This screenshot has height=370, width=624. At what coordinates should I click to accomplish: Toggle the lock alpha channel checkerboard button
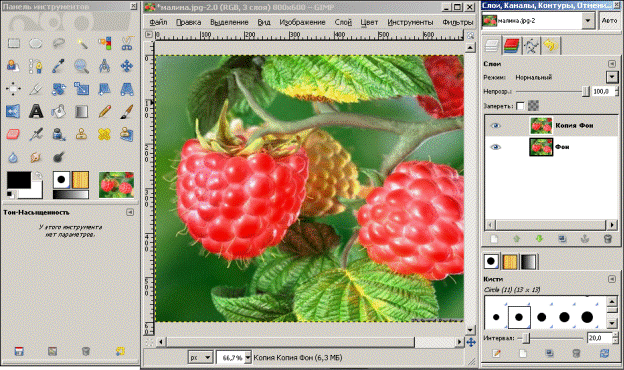click(x=533, y=105)
